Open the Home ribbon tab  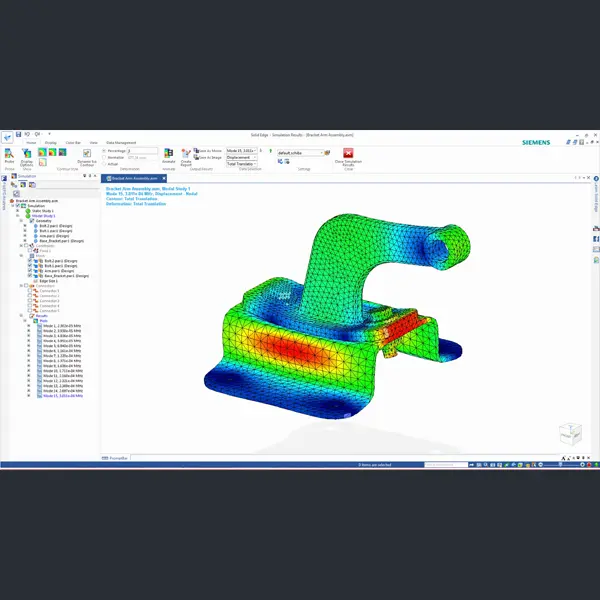click(31, 143)
